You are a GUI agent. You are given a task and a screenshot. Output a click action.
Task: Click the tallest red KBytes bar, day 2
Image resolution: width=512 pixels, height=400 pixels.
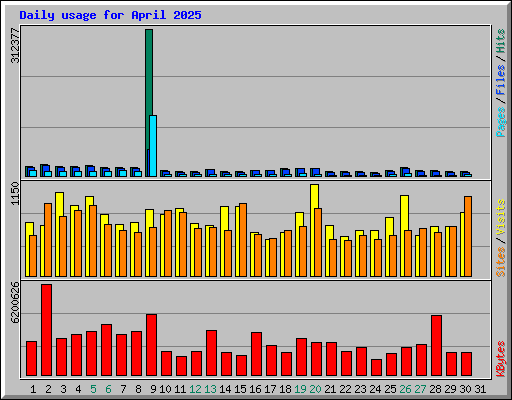click(46, 330)
